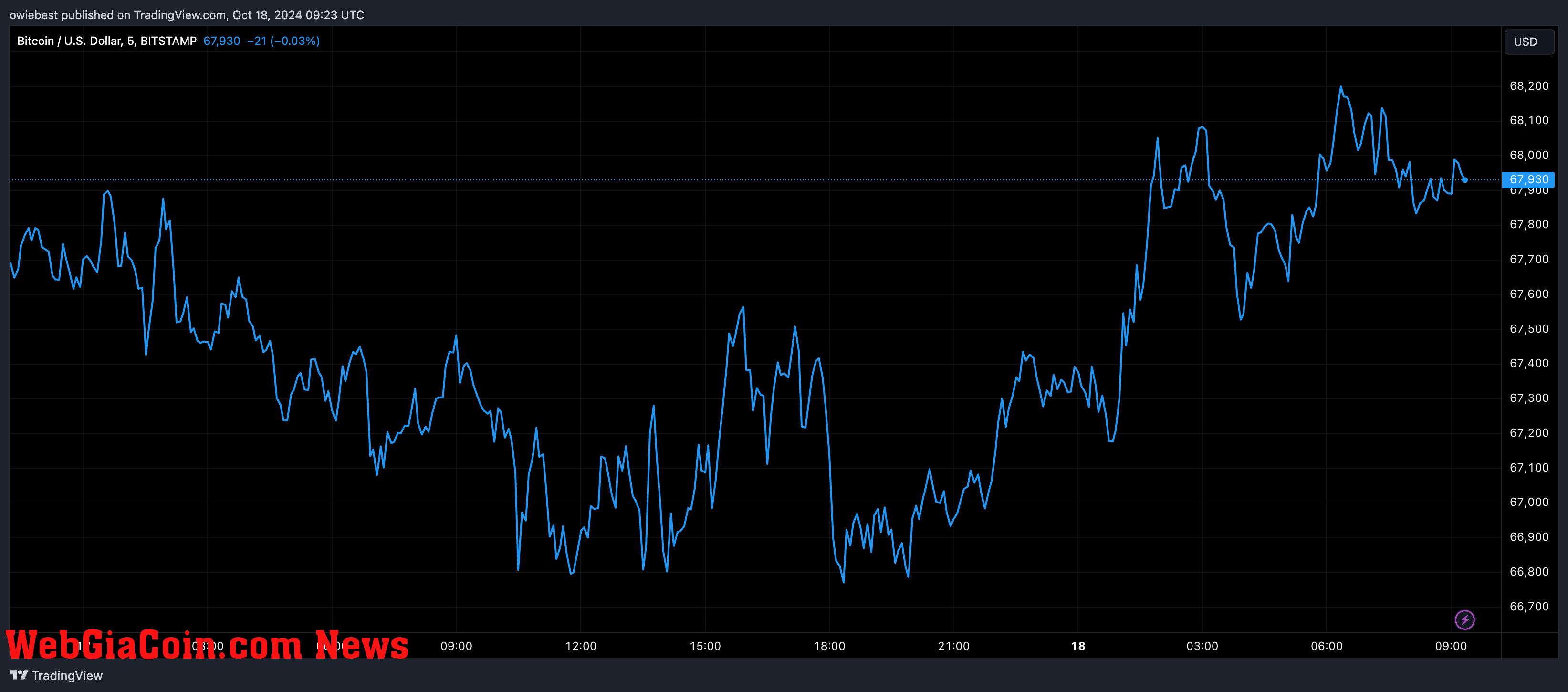
Task: Click the purple lightning bolt icon
Action: pos(1464,619)
